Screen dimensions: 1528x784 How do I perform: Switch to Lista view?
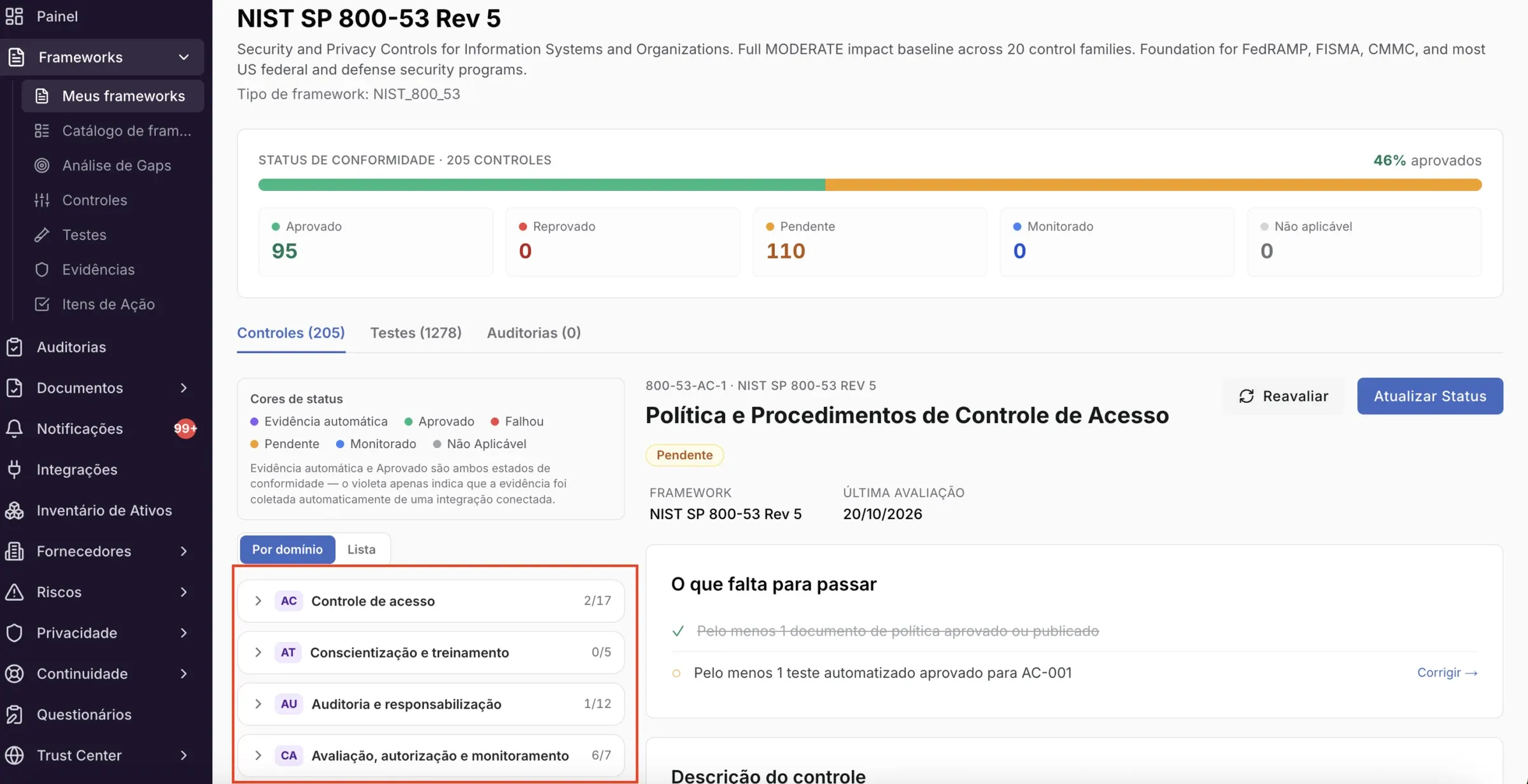point(362,549)
